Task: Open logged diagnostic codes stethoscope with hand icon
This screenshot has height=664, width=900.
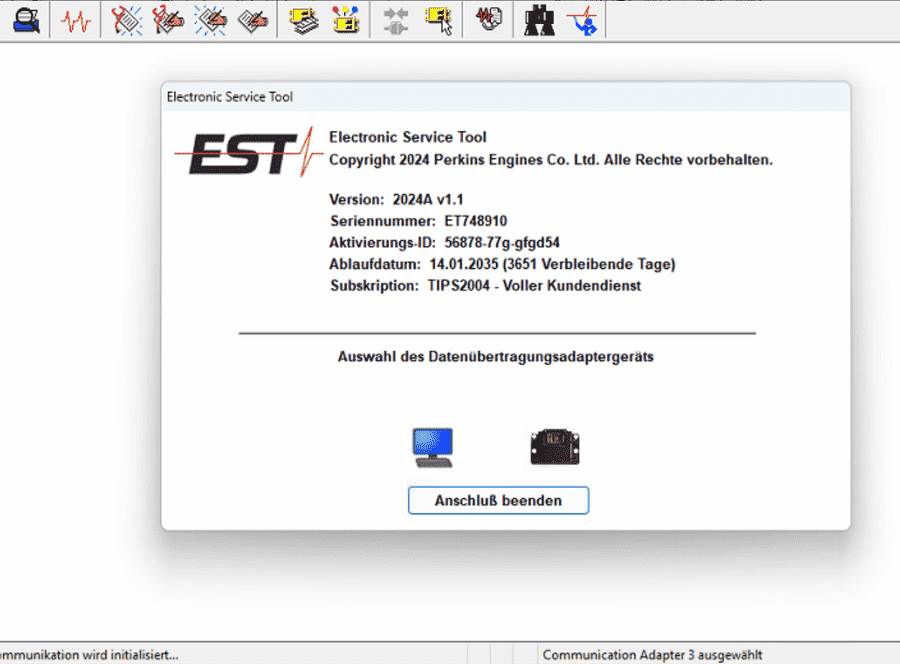Action: pos(168,21)
